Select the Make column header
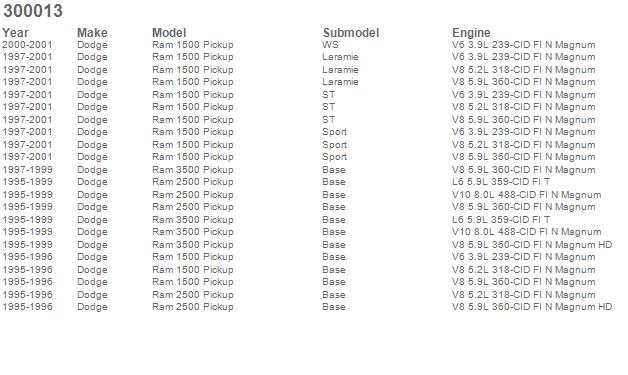Viewport: 628px width, 375px height. tap(92, 33)
